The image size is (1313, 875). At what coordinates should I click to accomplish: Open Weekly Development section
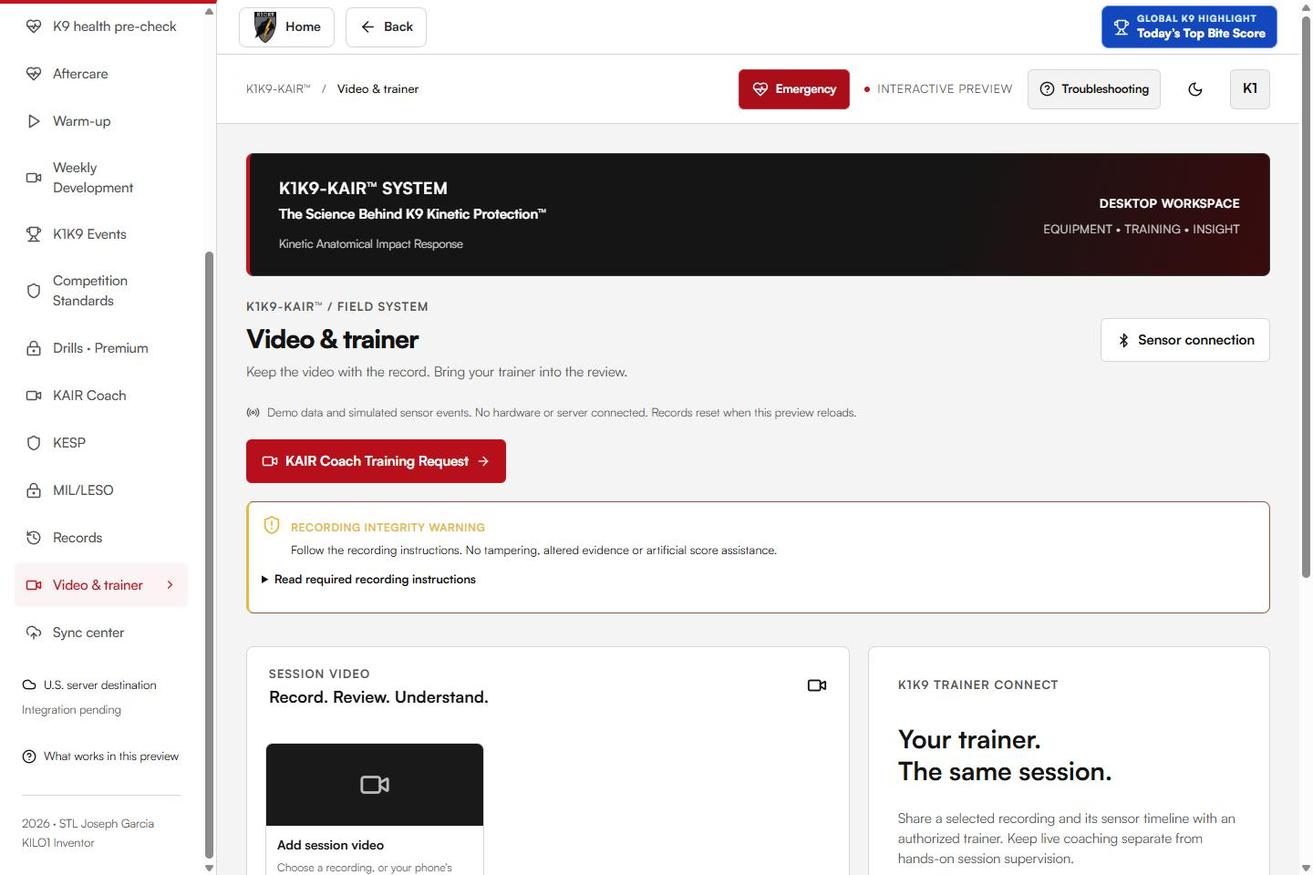(x=101, y=178)
